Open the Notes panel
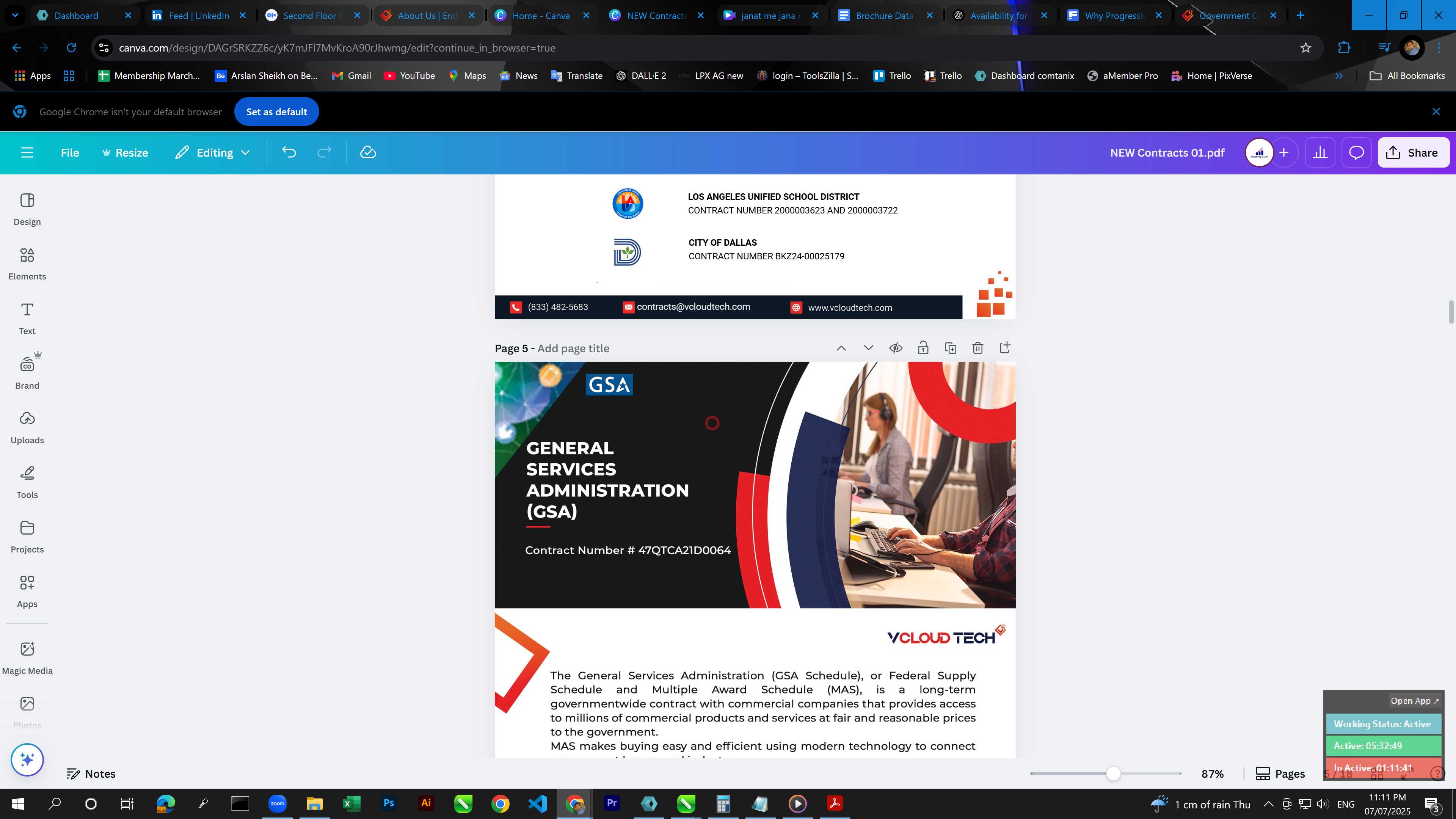 tap(91, 774)
